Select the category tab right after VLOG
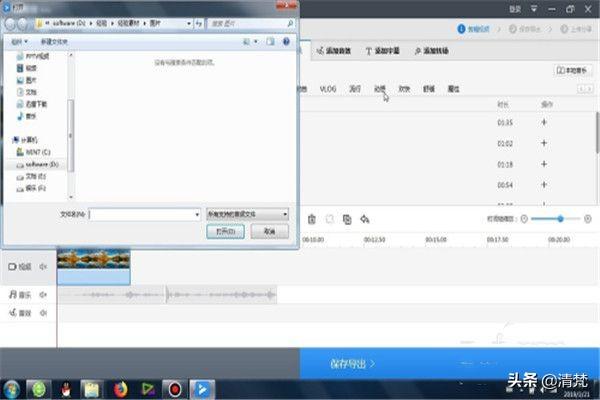 click(355, 89)
